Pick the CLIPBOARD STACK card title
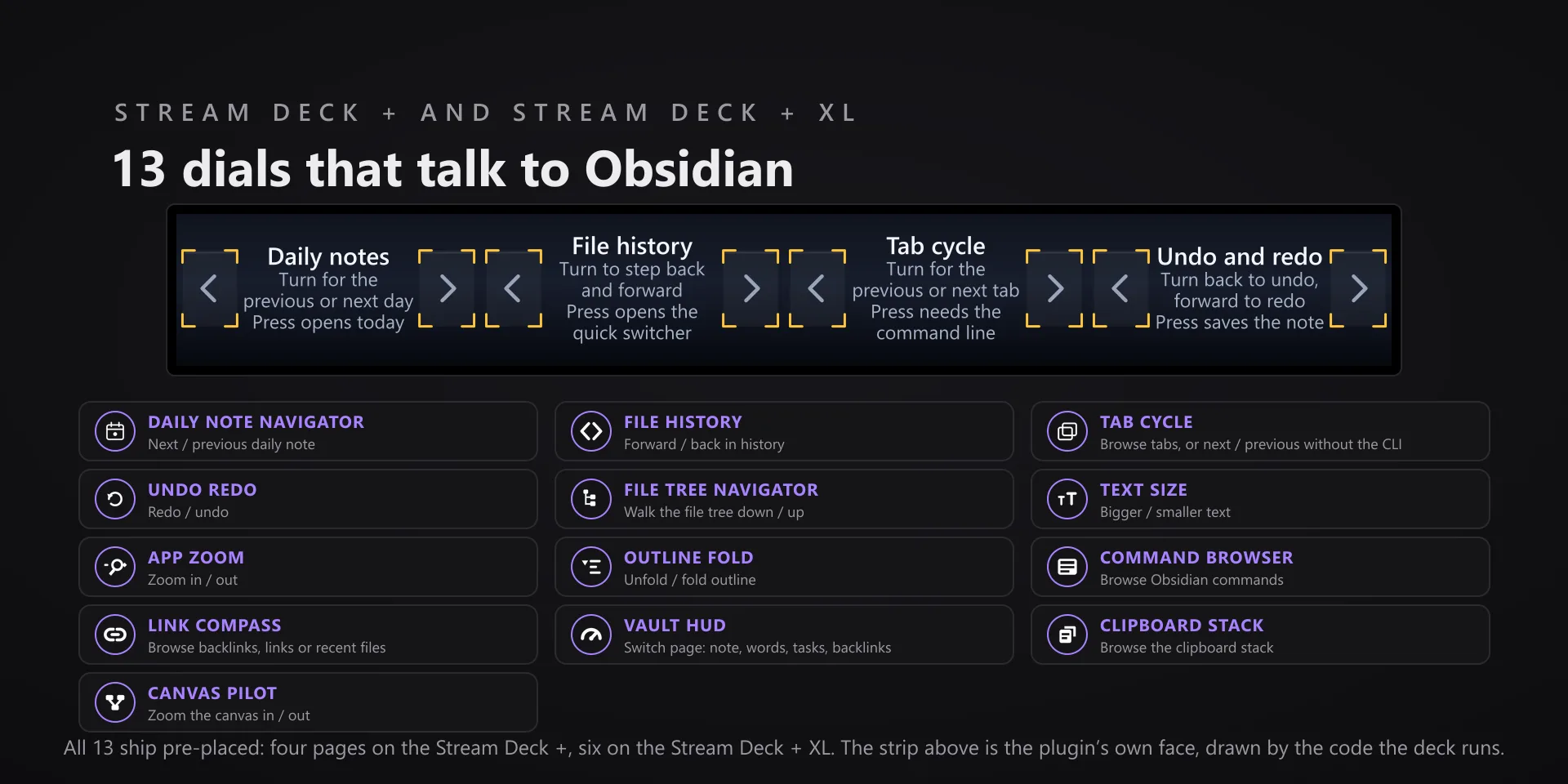The height and width of the screenshot is (784, 1568). [x=1182, y=626]
